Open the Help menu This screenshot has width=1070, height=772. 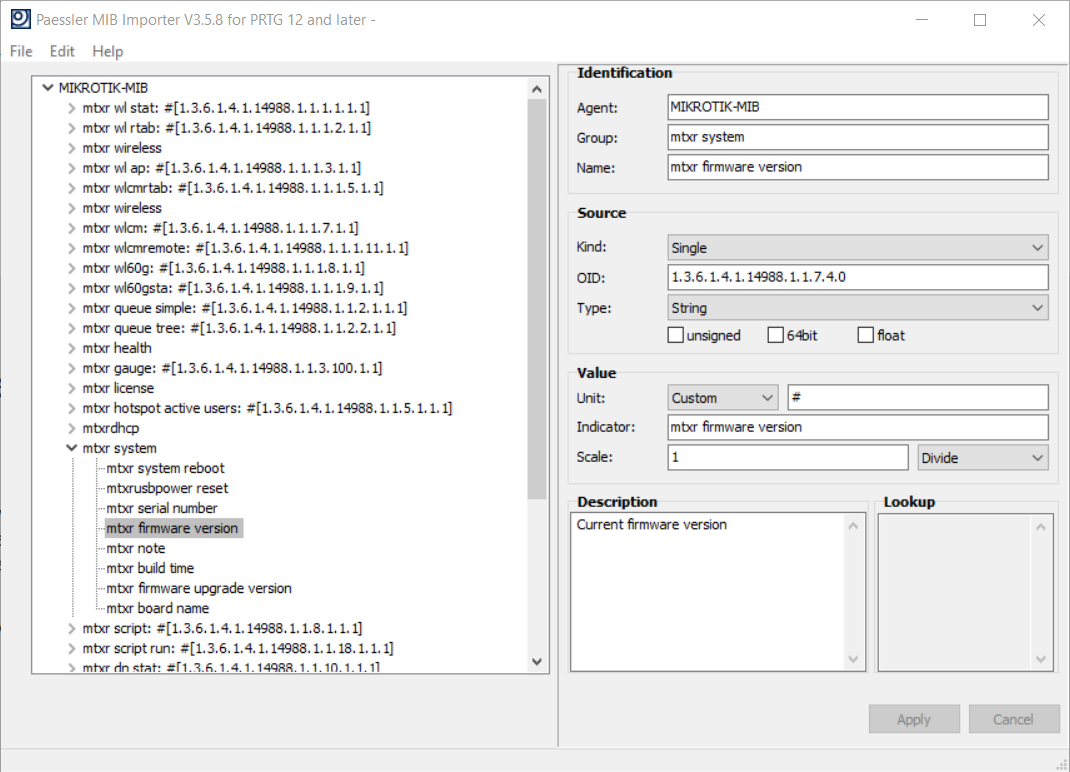pyautogui.click(x=107, y=51)
